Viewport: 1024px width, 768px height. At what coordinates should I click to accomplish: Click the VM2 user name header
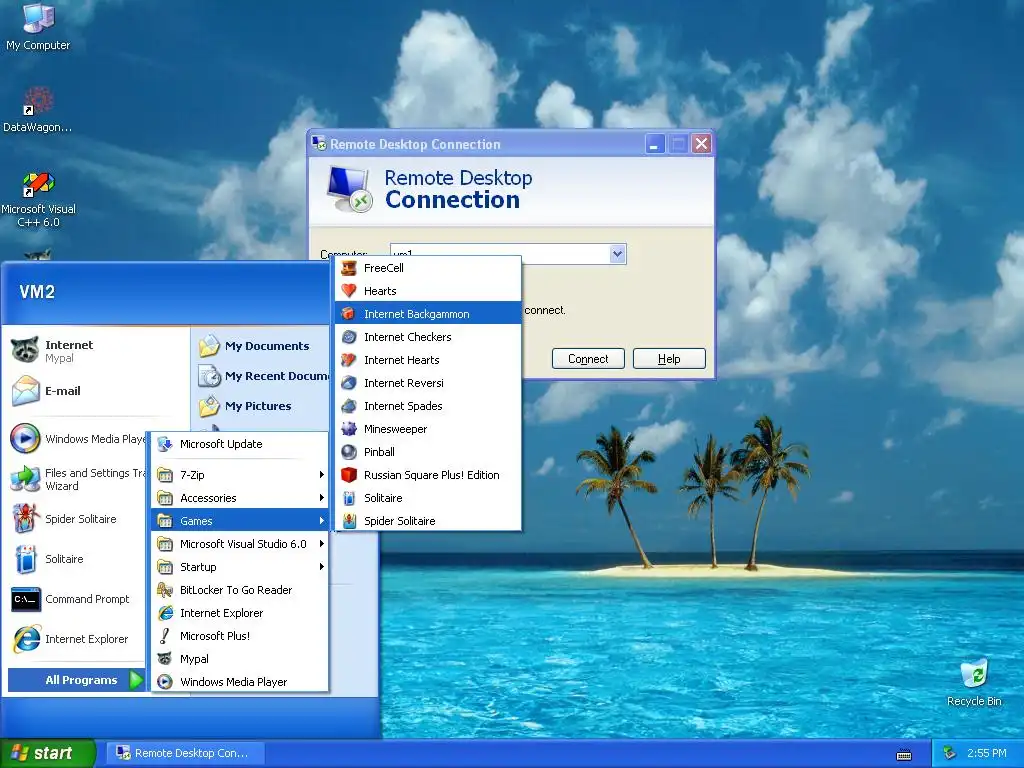tap(37, 291)
